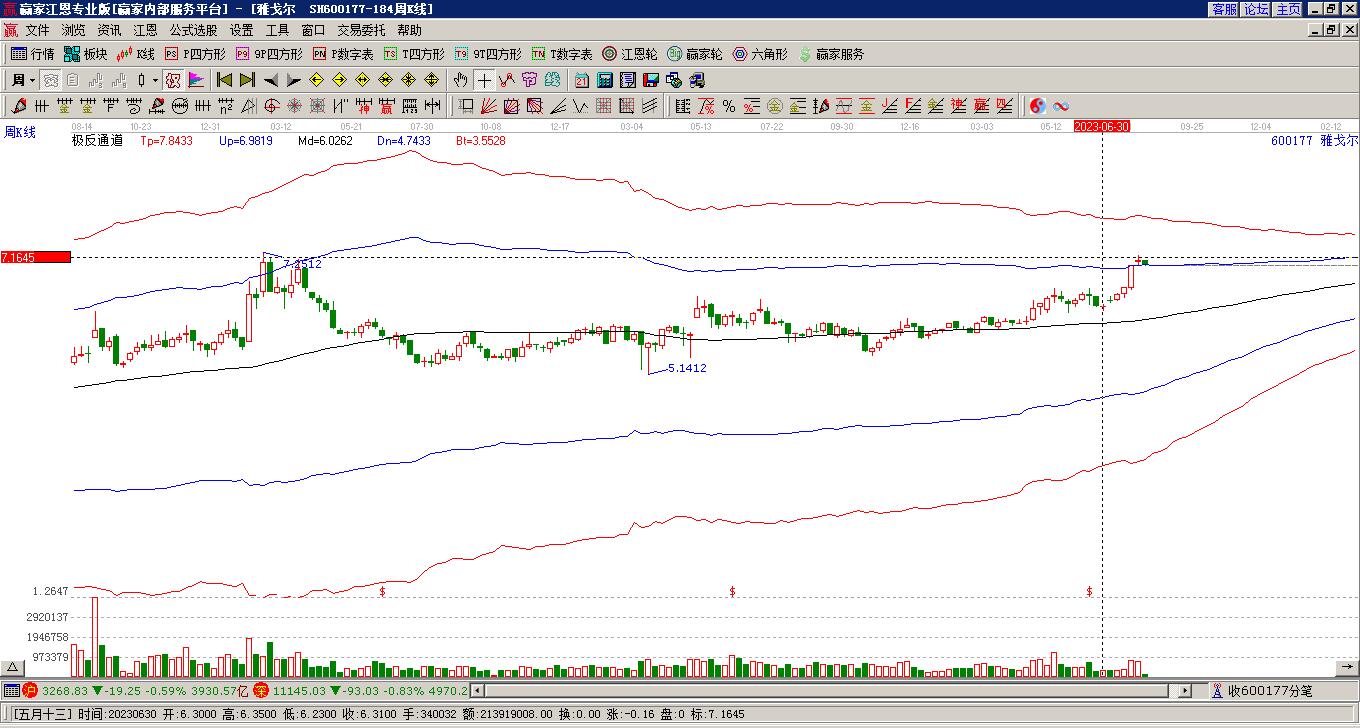Open the 设置 menu
1360x728 pixels.
tap(241, 30)
